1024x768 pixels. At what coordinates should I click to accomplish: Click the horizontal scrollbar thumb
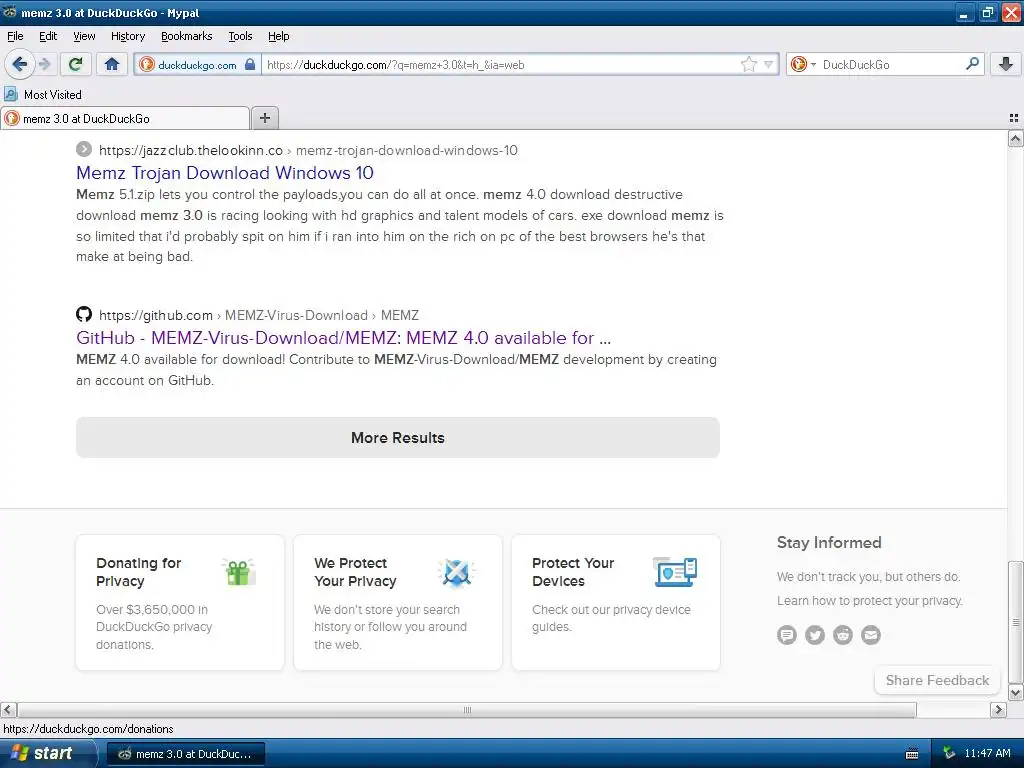[x=467, y=709]
